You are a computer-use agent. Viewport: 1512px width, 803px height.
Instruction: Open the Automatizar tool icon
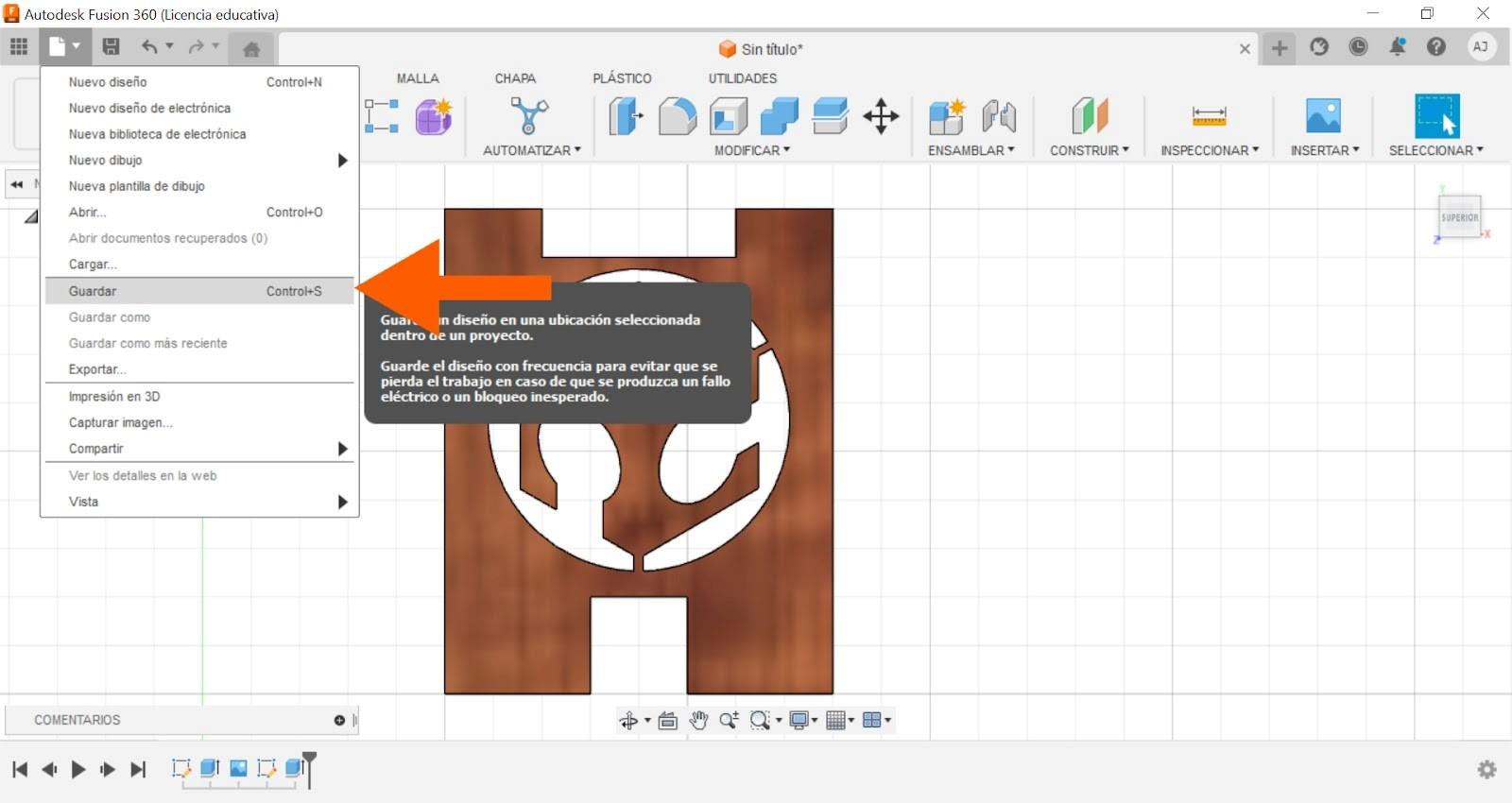coord(529,116)
